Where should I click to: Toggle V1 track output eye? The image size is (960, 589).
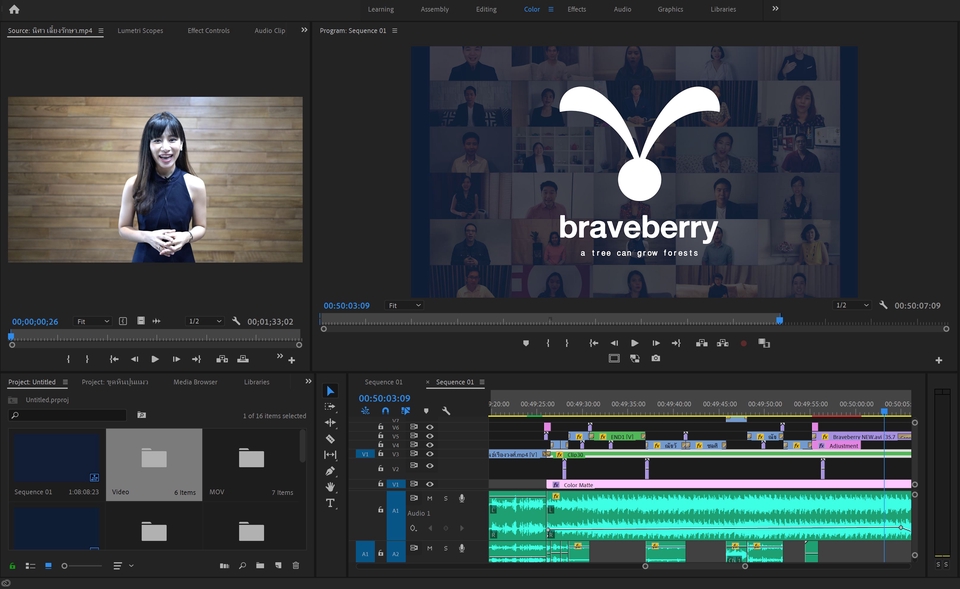click(430, 484)
